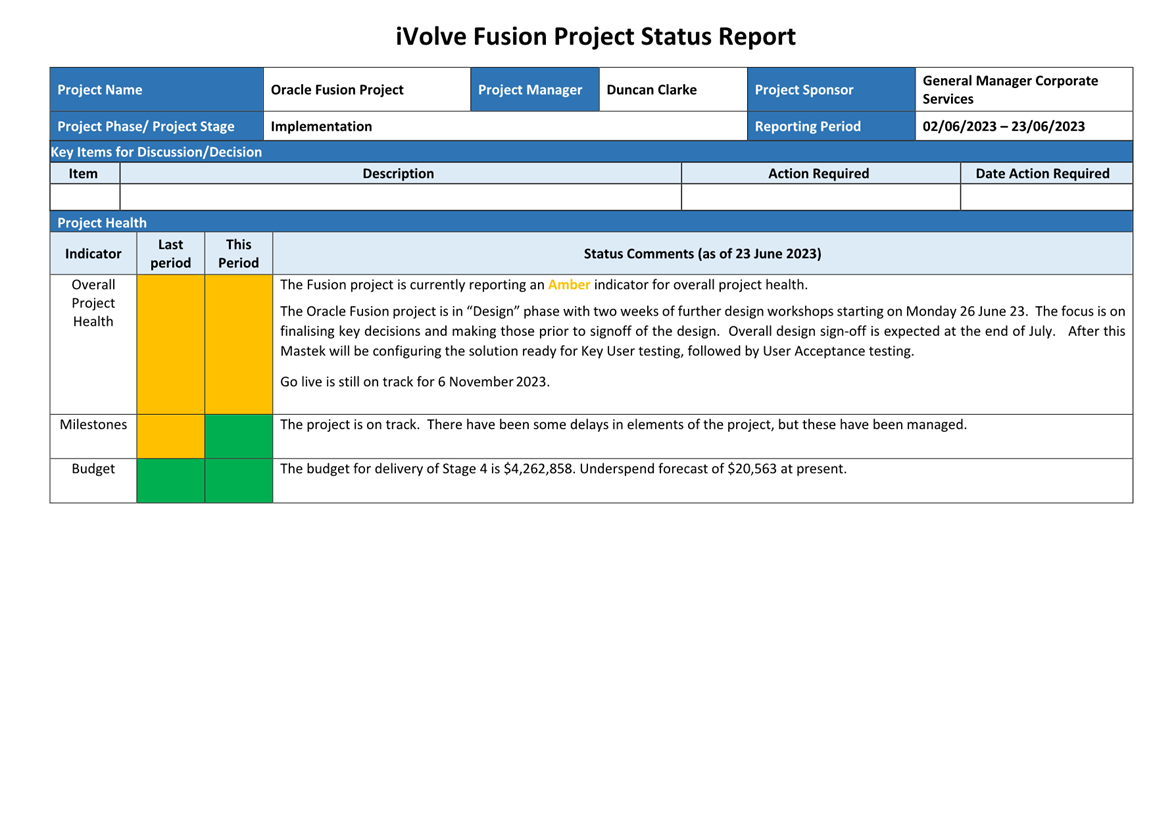Click the empty cell under Description

point(401,197)
